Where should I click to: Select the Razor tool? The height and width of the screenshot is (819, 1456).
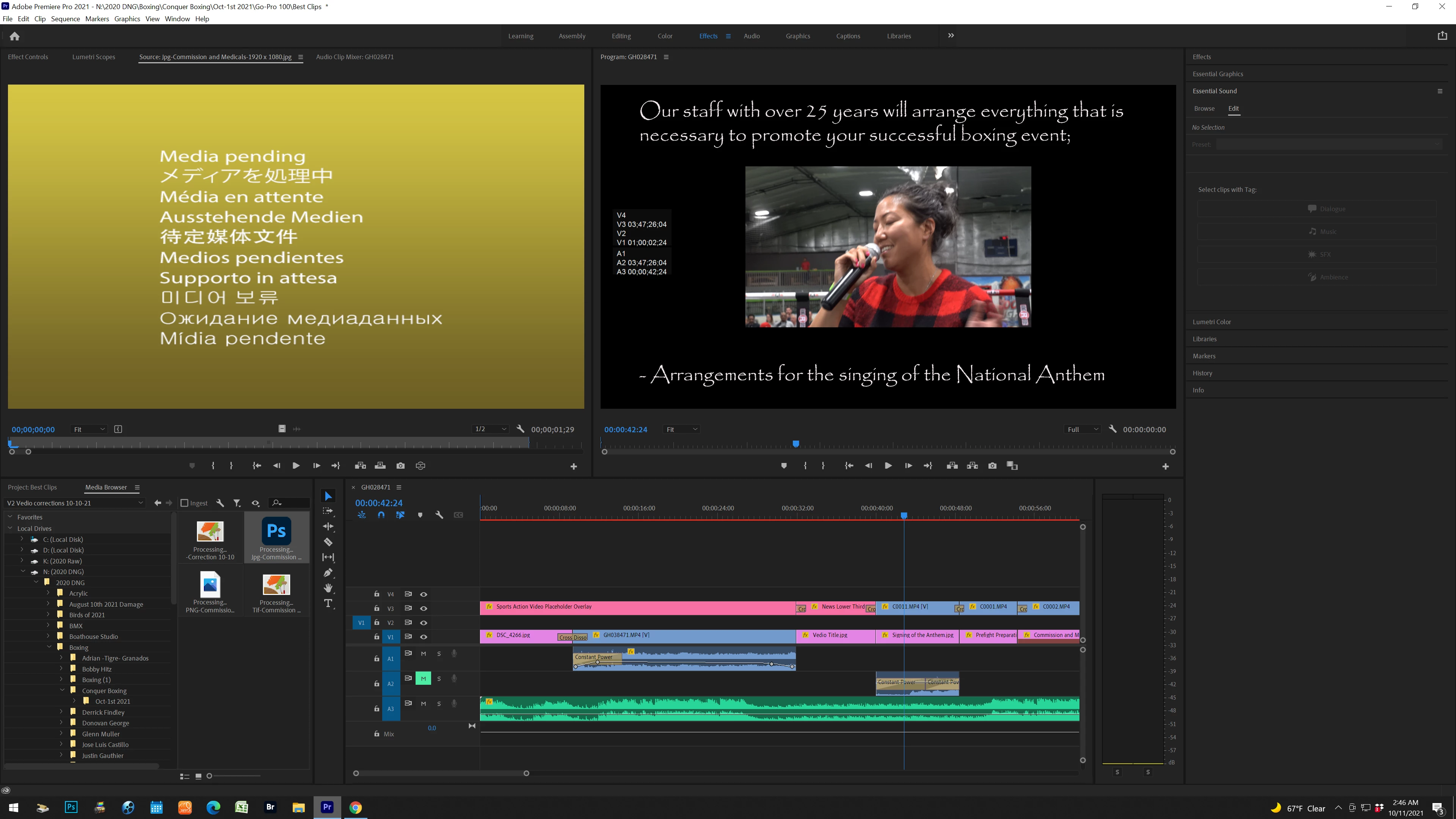pyautogui.click(x=328, y=541)
